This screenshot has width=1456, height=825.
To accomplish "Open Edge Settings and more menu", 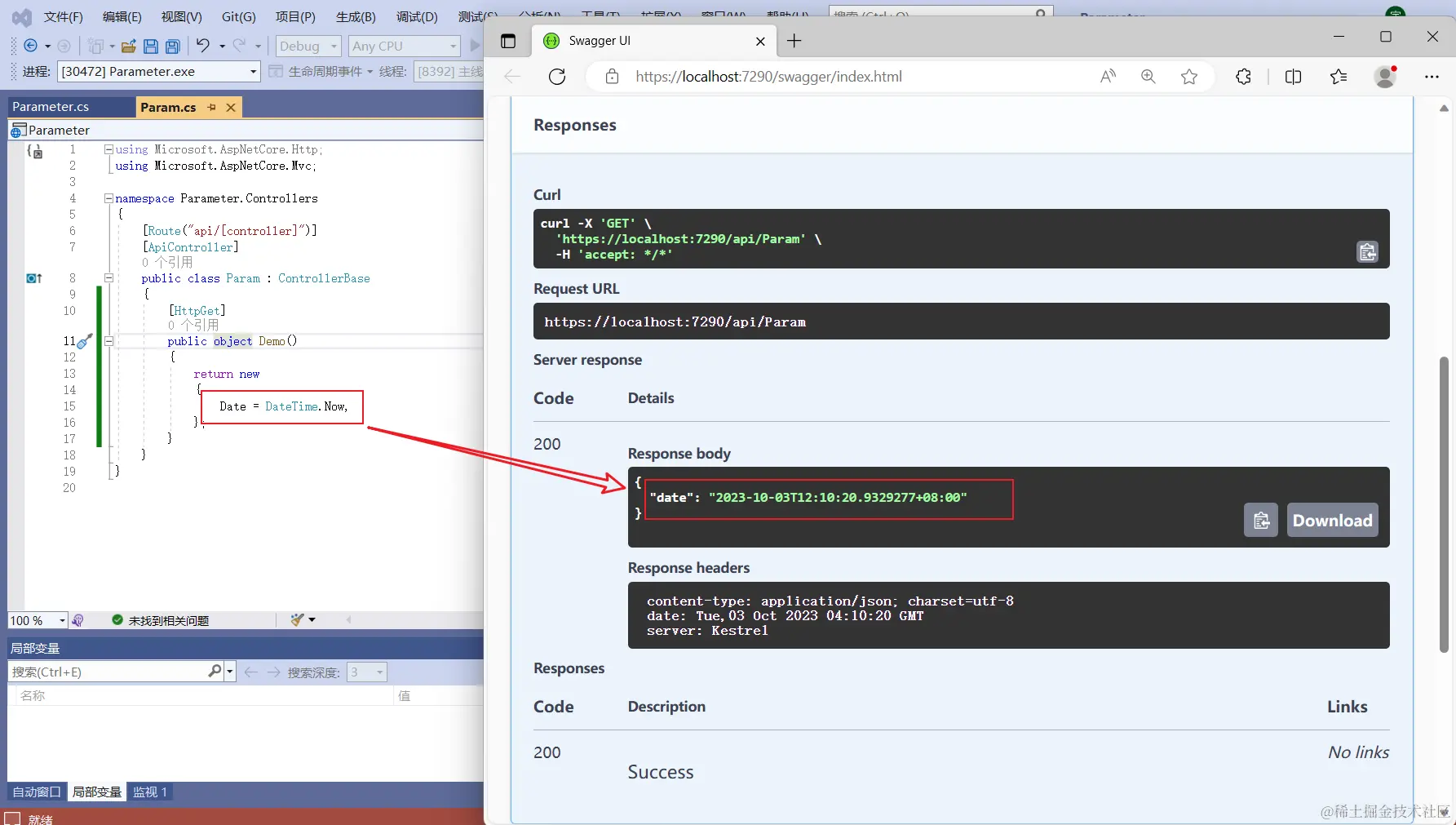I will (1432, 77).
